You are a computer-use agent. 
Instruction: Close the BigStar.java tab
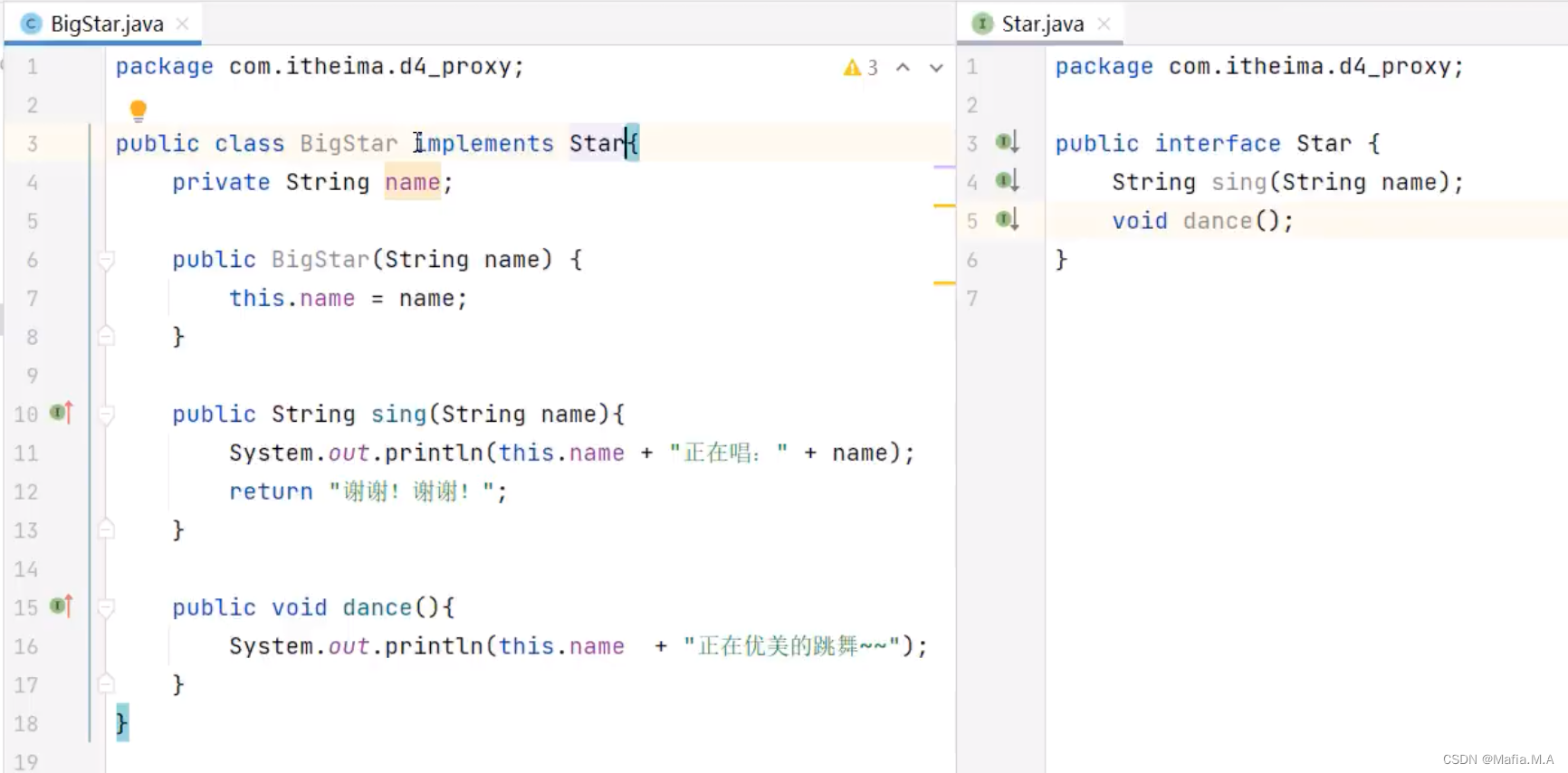pyautogui.click(x=182, y=24)
